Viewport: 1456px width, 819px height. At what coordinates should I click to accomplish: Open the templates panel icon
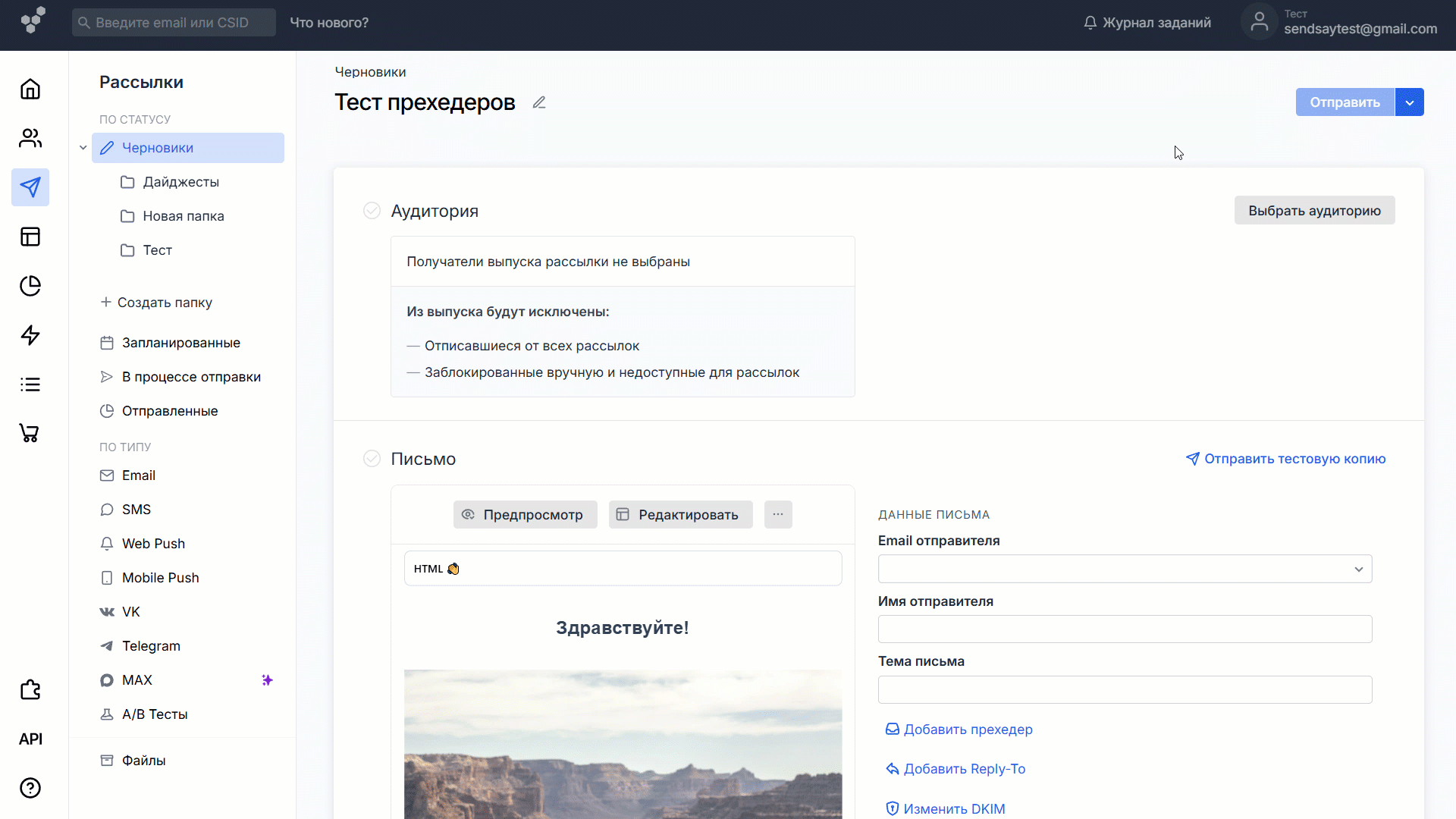click(x=30, y=237)
